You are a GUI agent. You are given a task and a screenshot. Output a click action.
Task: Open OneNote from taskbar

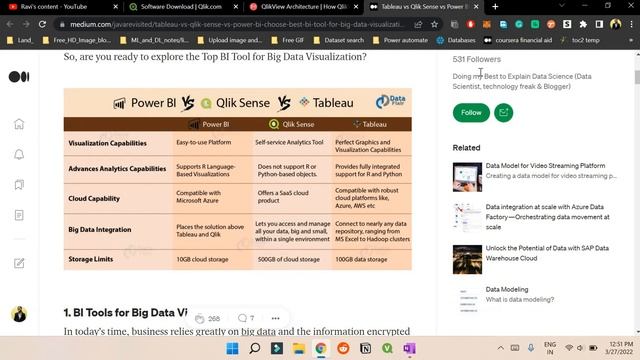(409, 349)
